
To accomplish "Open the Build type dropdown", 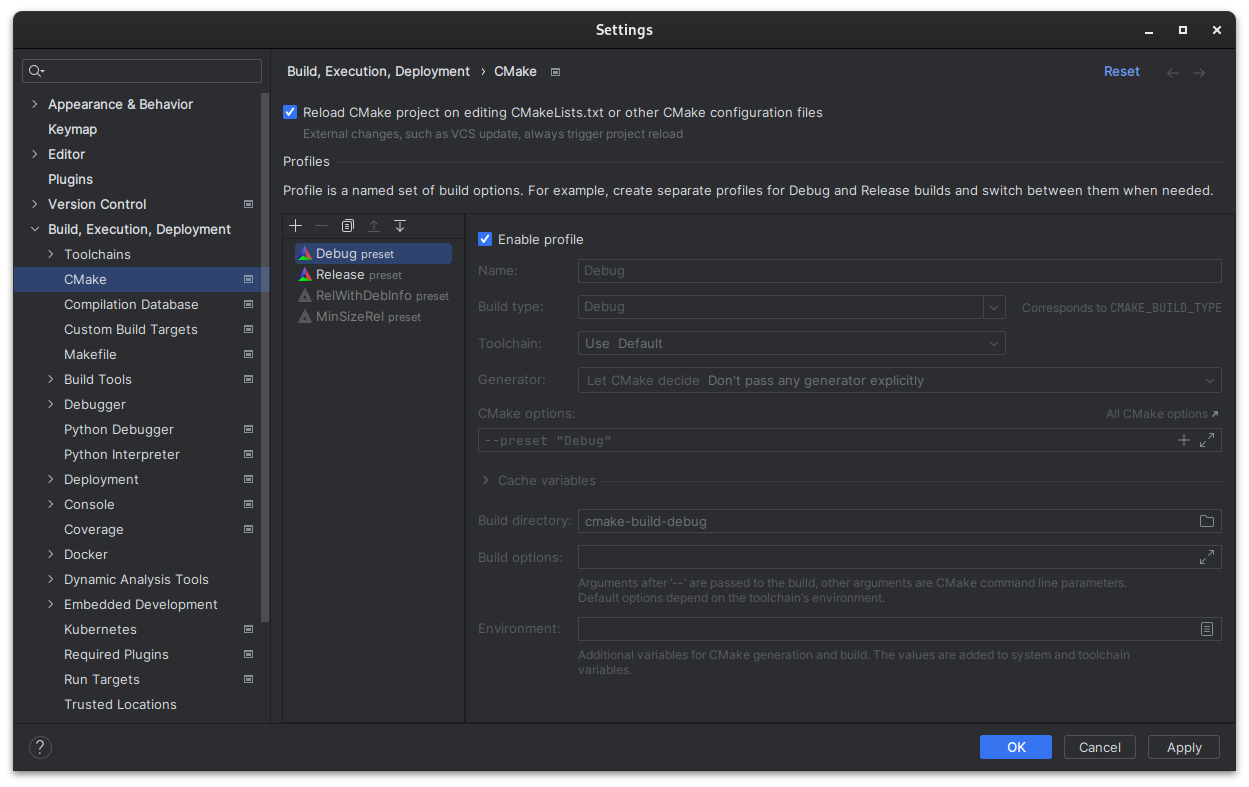I will point(993,306).
